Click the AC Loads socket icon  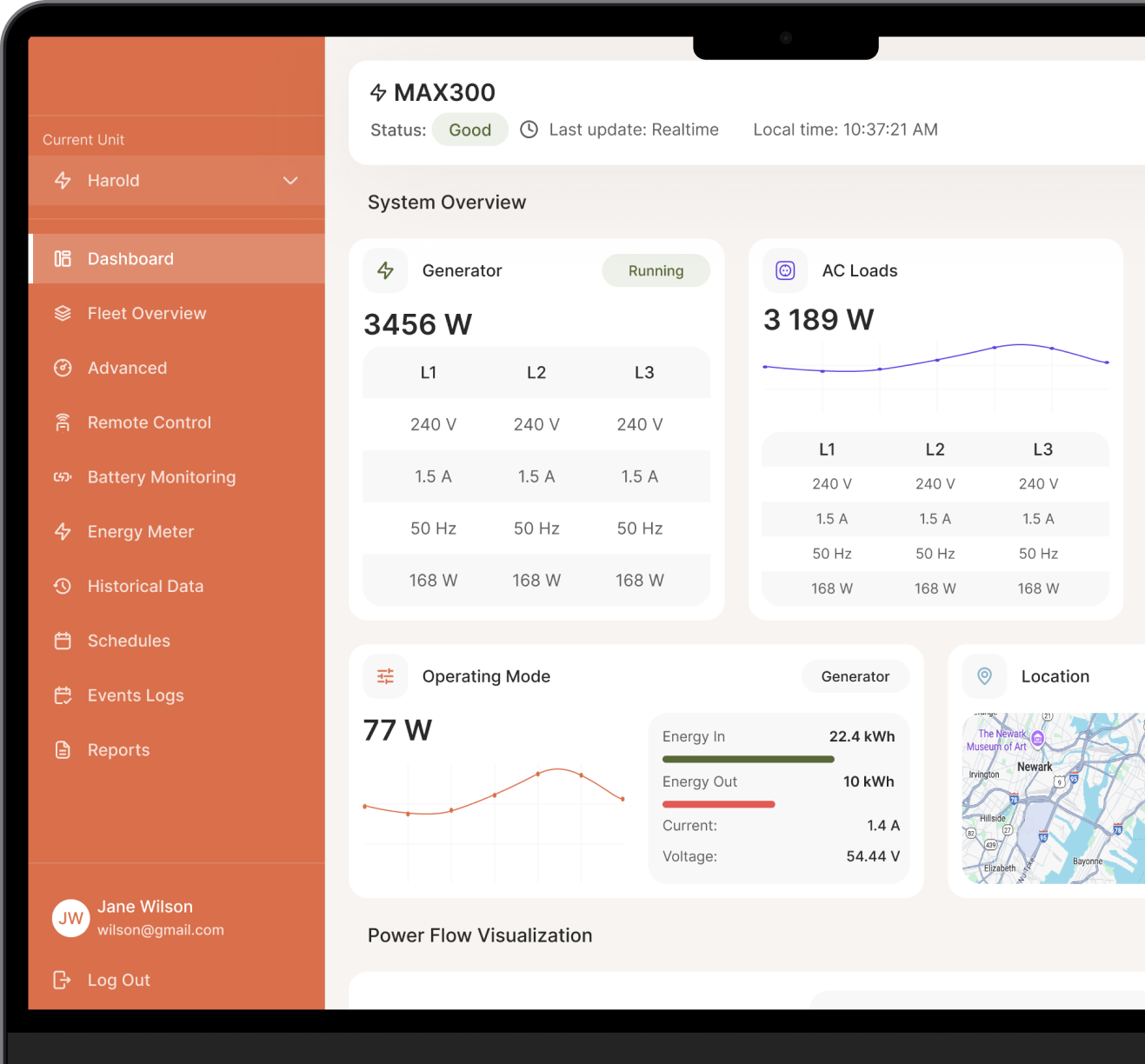[785, 270]
